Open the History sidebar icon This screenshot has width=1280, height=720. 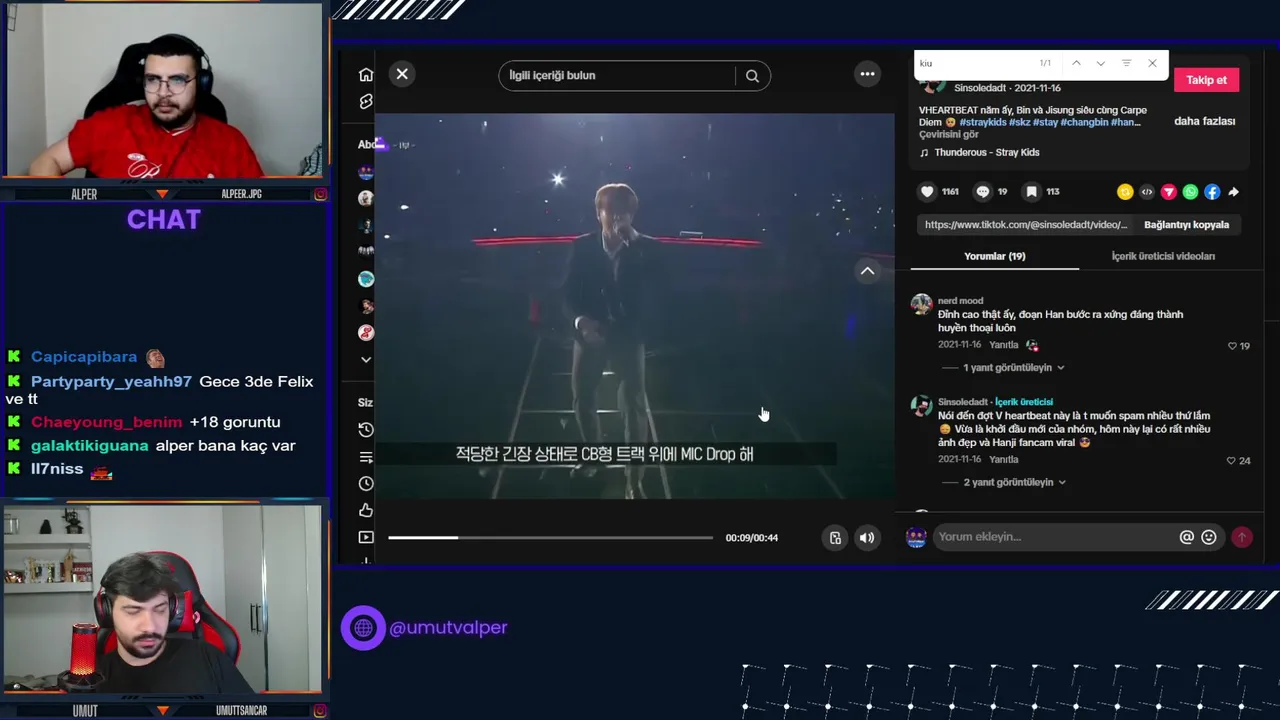[x=366, y=429]
